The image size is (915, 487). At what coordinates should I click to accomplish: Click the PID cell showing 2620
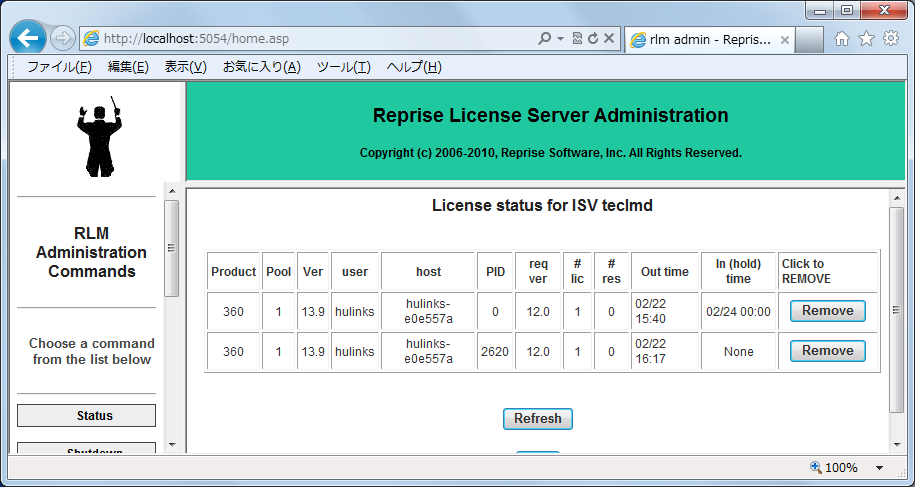coord(495,352)
